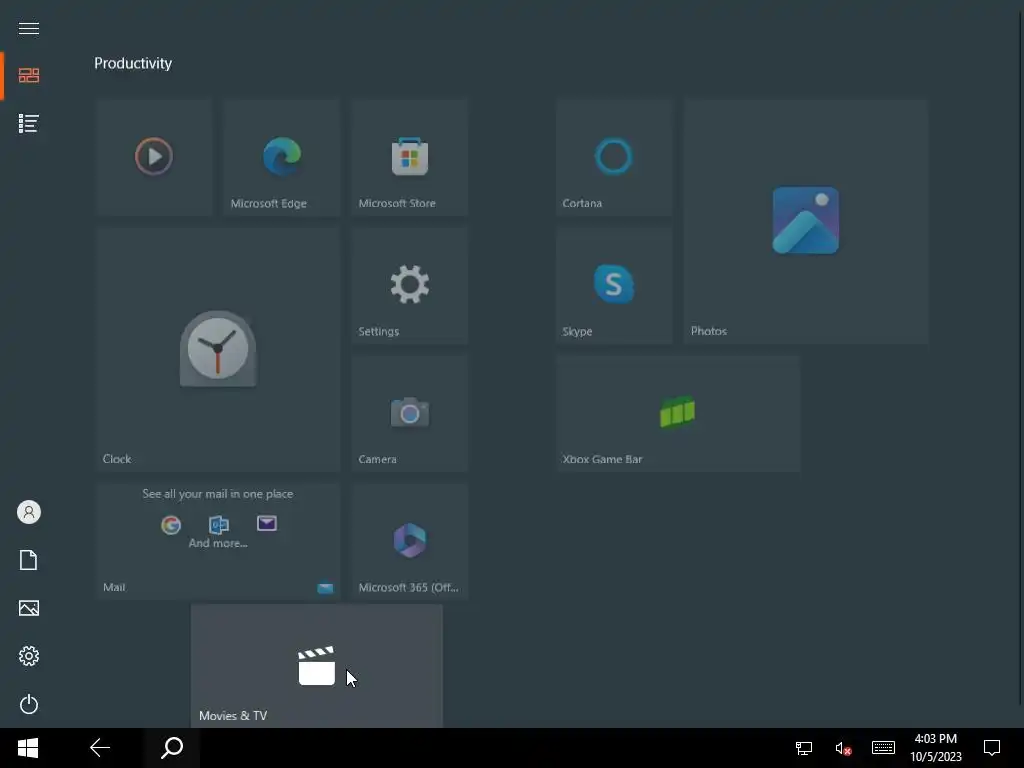Screen dimensions: 1024x768
Task: Select the Pinned tiles view icon
Action: 29,76
